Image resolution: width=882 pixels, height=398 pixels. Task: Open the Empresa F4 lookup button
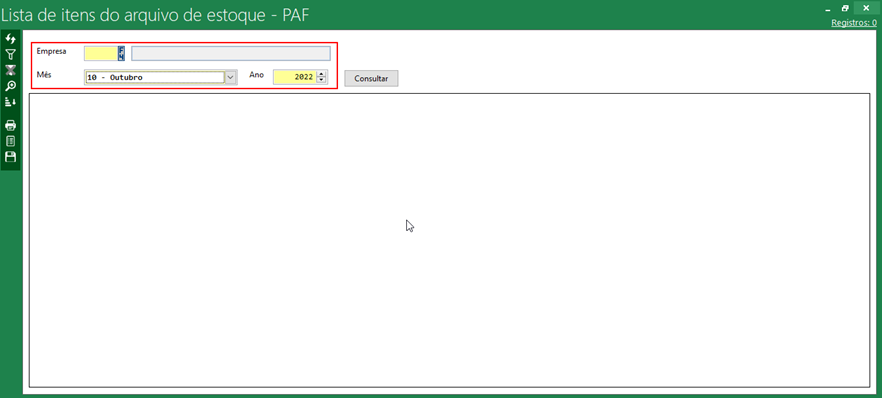pyautogui.click(x=121, y=53)
